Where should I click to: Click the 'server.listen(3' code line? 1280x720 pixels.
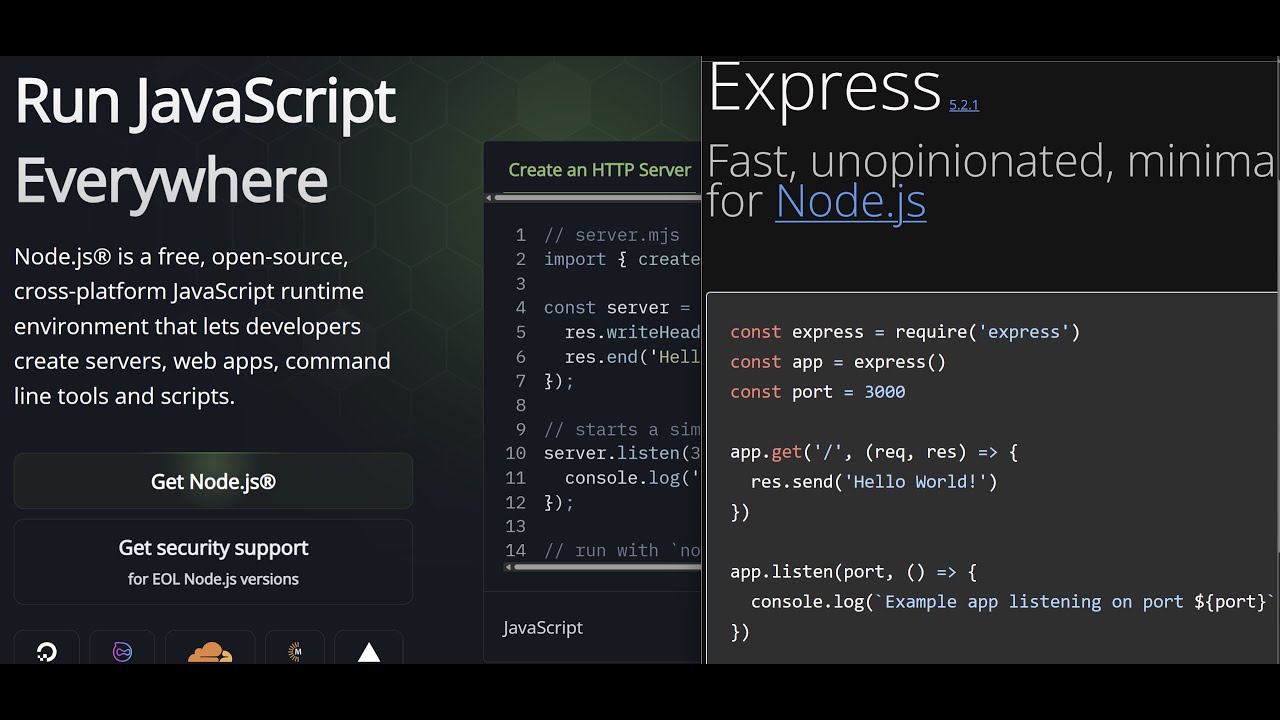tap(622, 453)
